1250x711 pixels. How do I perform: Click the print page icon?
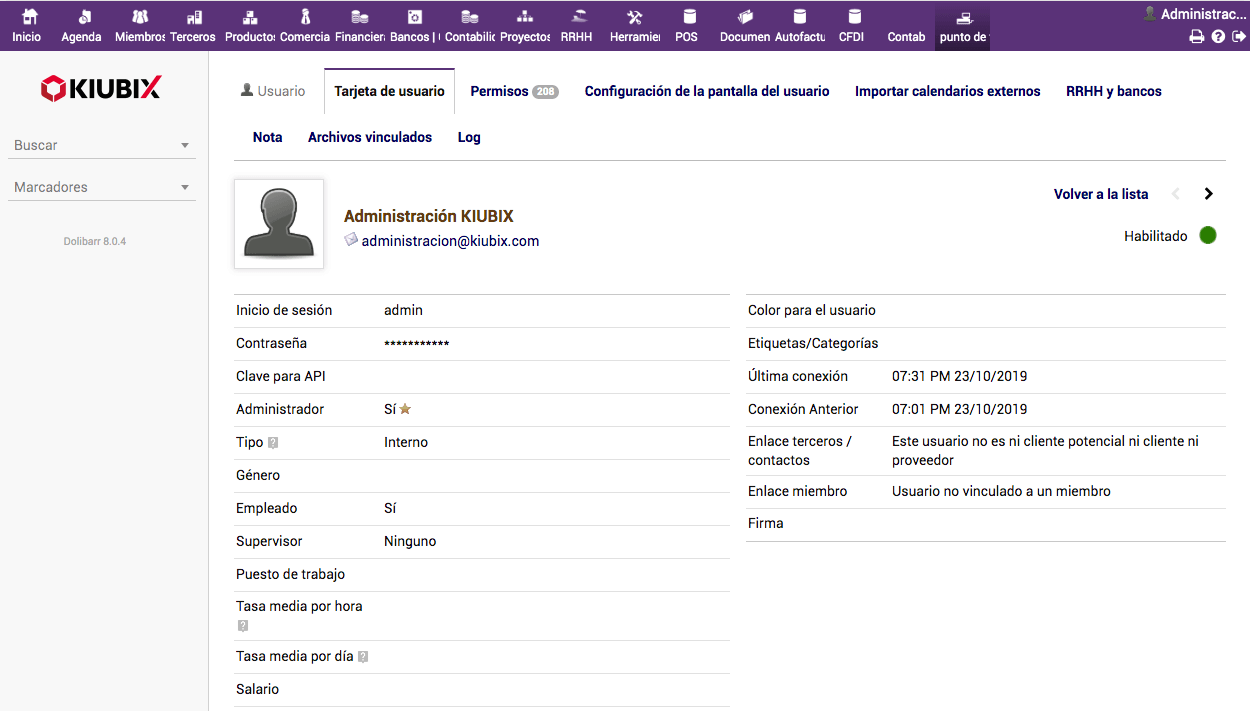(x=1196, y=37)
